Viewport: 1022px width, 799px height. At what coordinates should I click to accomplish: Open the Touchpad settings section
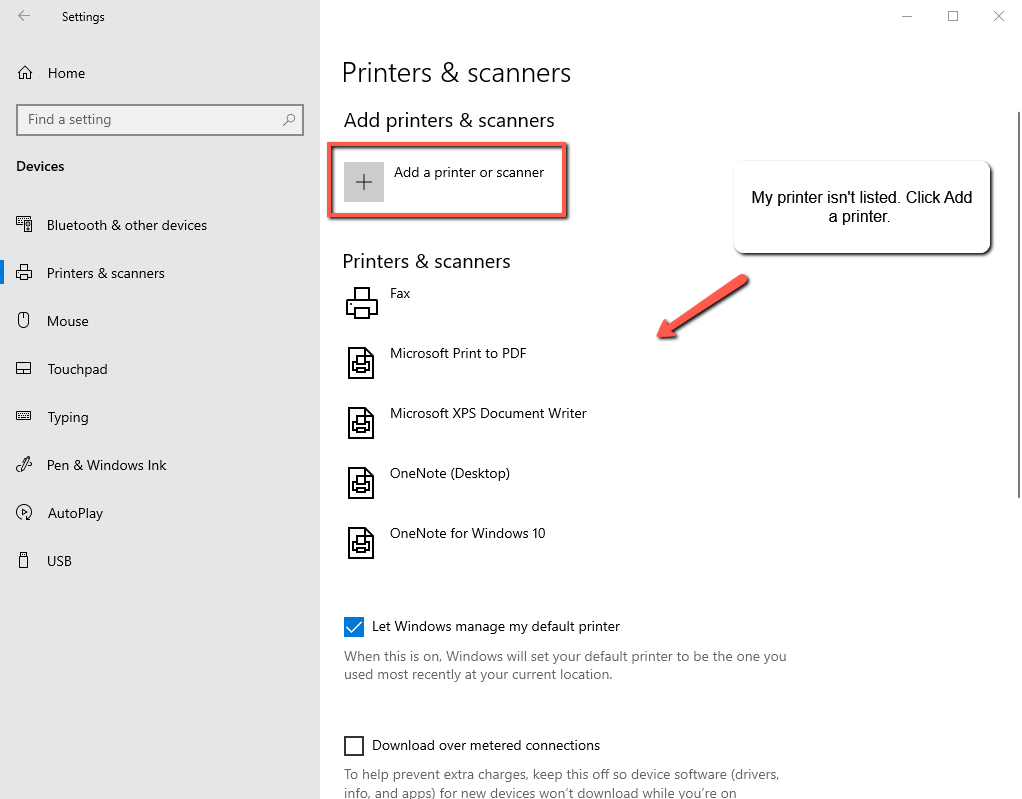point(77,369)
